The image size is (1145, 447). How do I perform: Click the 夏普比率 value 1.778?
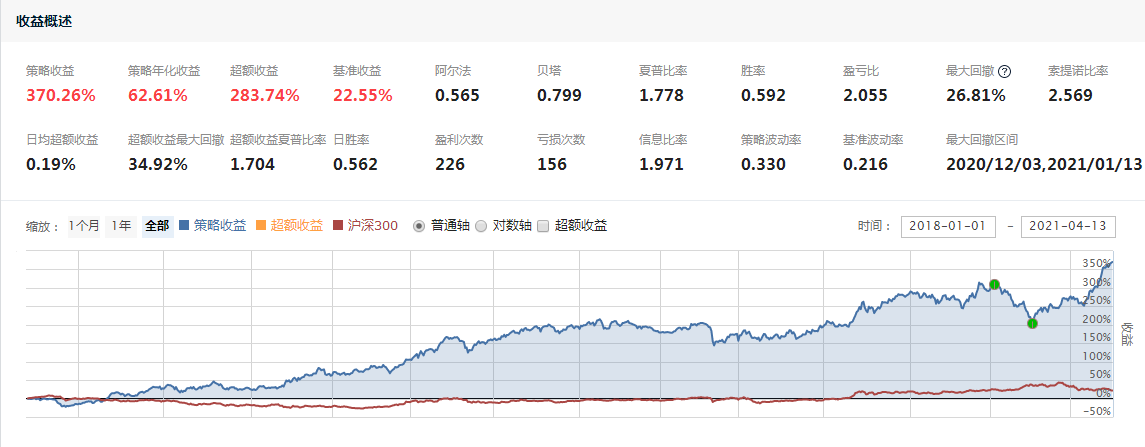click(661, 96)
